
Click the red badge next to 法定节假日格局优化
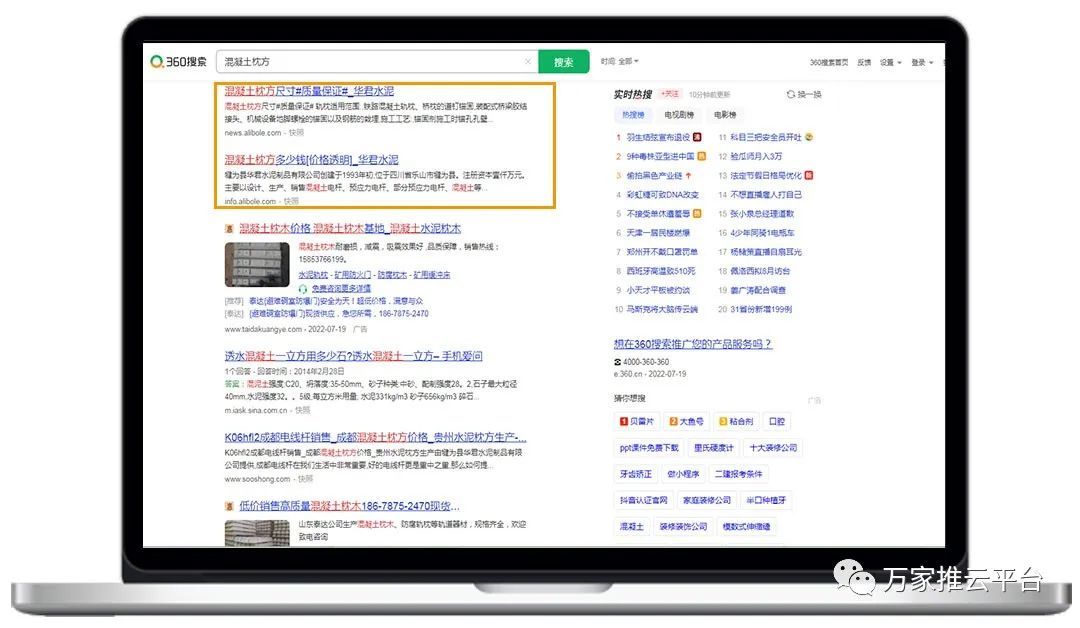coord(809,175)
